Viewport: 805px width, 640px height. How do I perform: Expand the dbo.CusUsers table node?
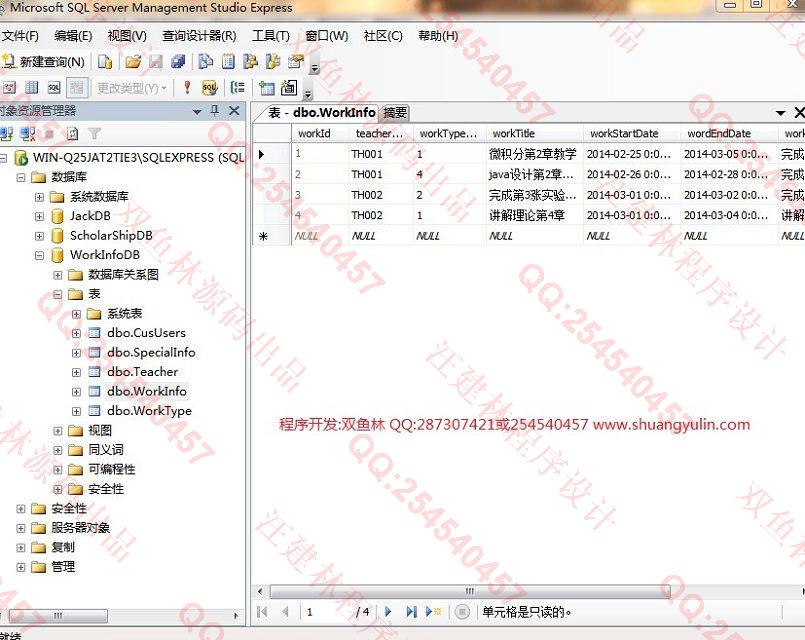click(x=76, y=334)
